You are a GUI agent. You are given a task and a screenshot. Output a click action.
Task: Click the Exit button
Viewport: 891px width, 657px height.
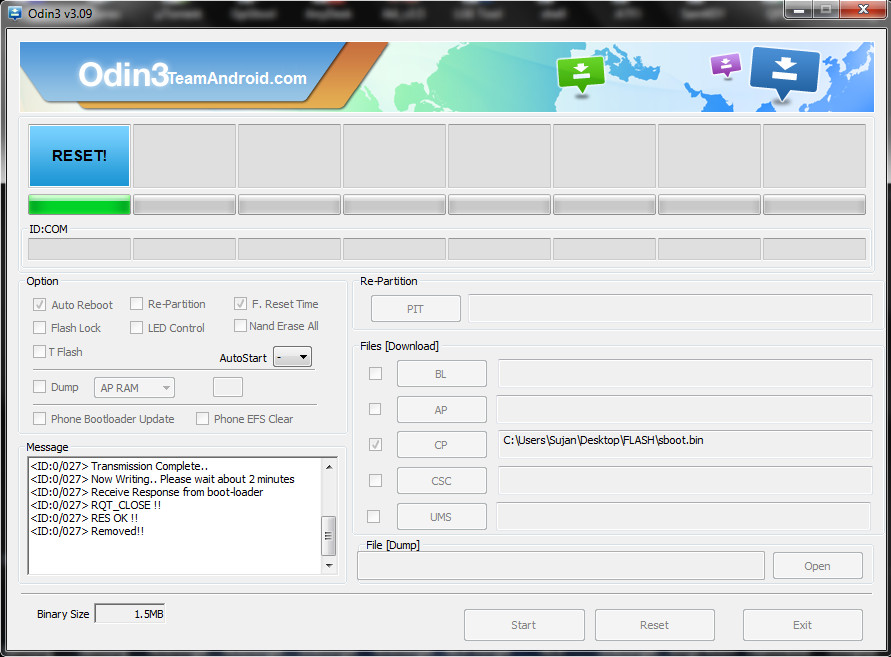[x=802, y=625]
